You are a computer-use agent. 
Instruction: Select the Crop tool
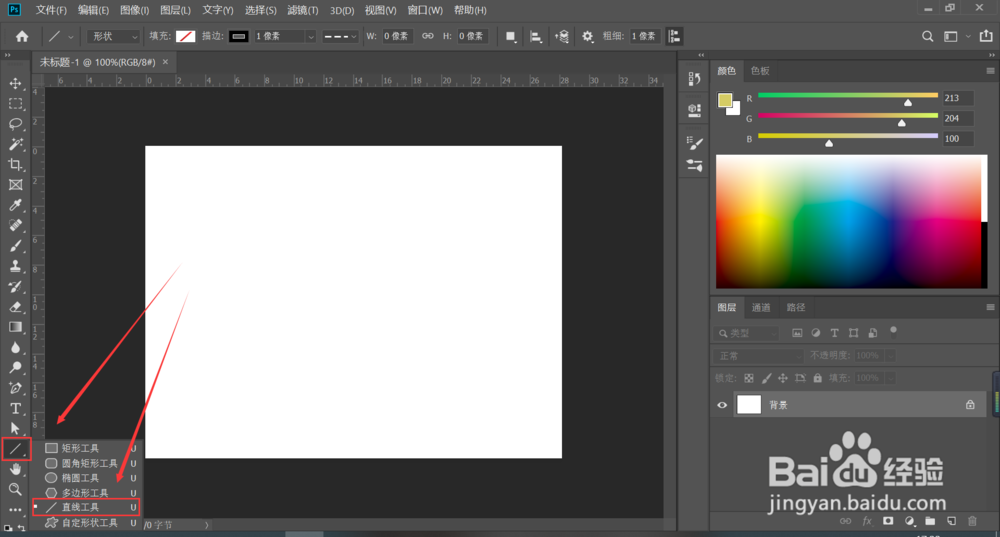pos(15,165)
